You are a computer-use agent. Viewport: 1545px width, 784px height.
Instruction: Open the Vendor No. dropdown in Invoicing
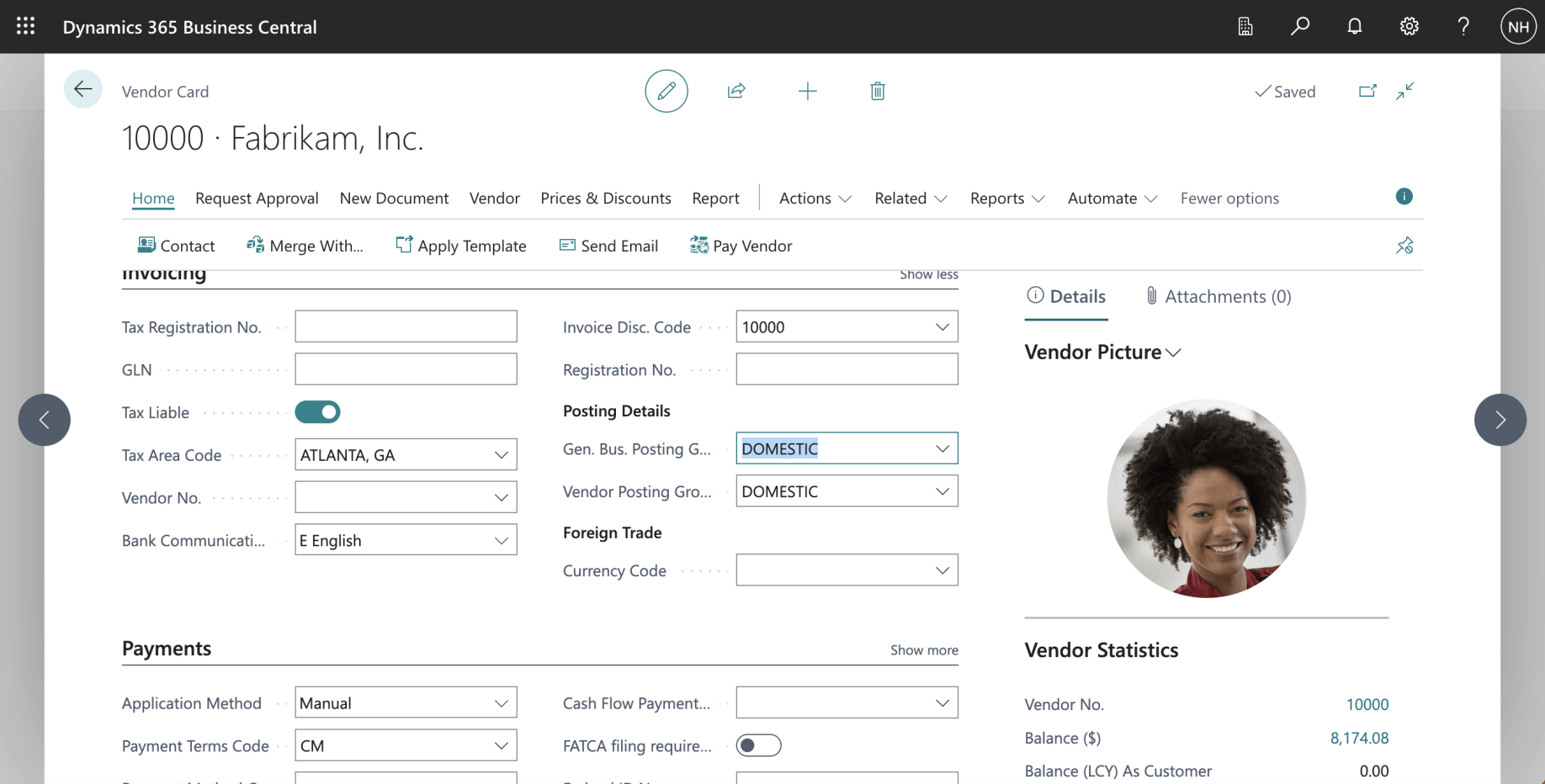click(502, 498)
